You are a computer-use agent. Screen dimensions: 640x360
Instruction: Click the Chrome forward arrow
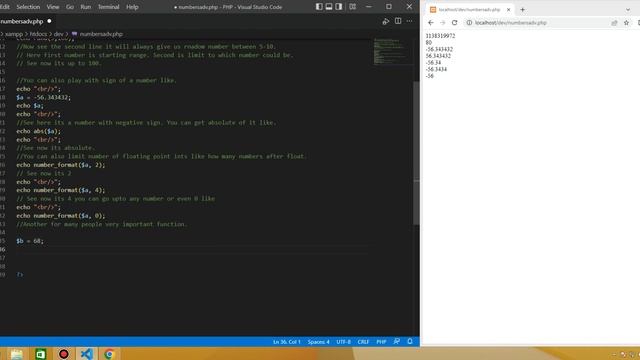442,22
